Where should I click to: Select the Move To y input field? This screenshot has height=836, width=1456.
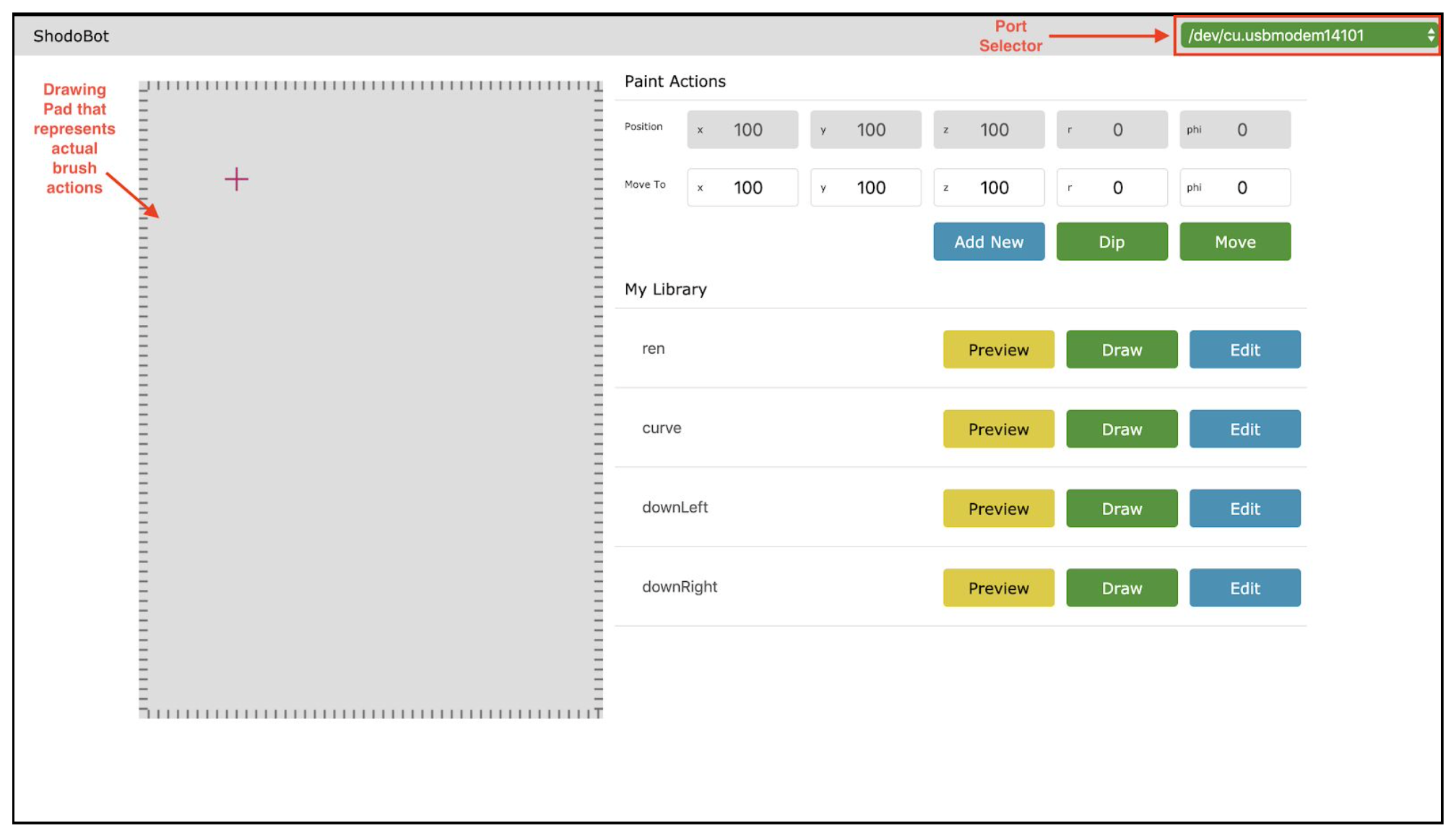click(865, 187)
